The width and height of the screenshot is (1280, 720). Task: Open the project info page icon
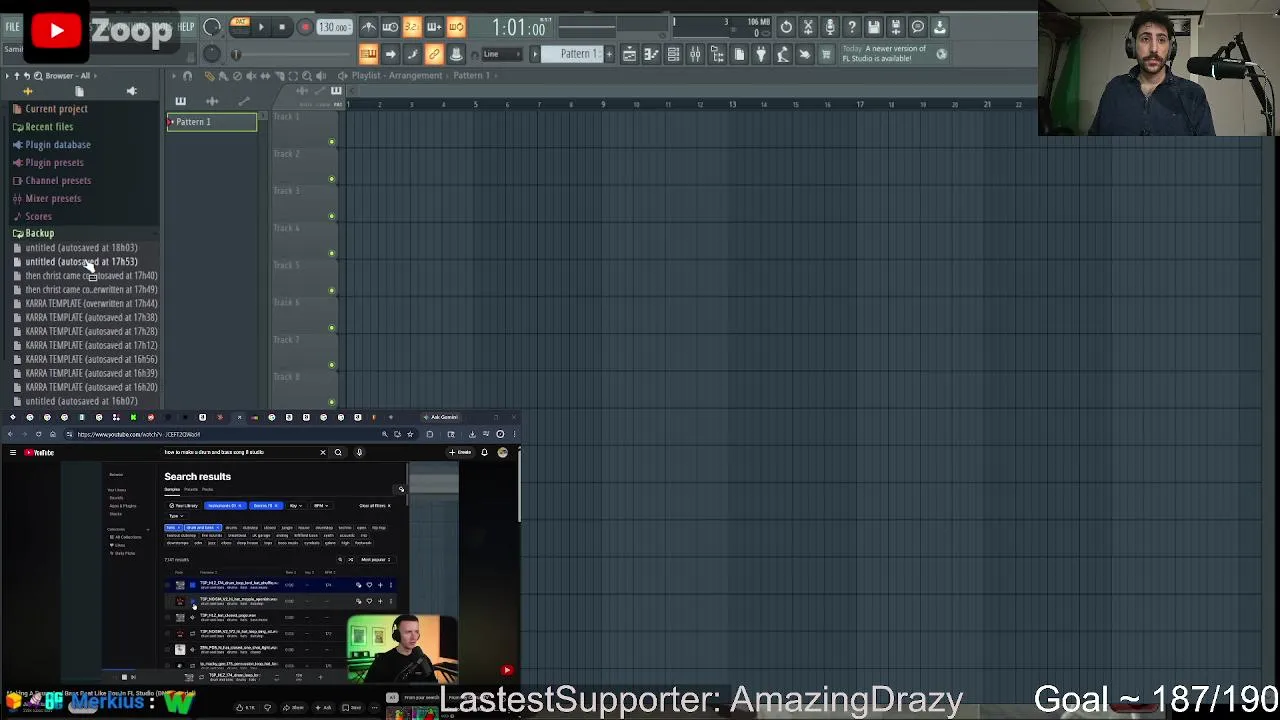coord(739,54)
